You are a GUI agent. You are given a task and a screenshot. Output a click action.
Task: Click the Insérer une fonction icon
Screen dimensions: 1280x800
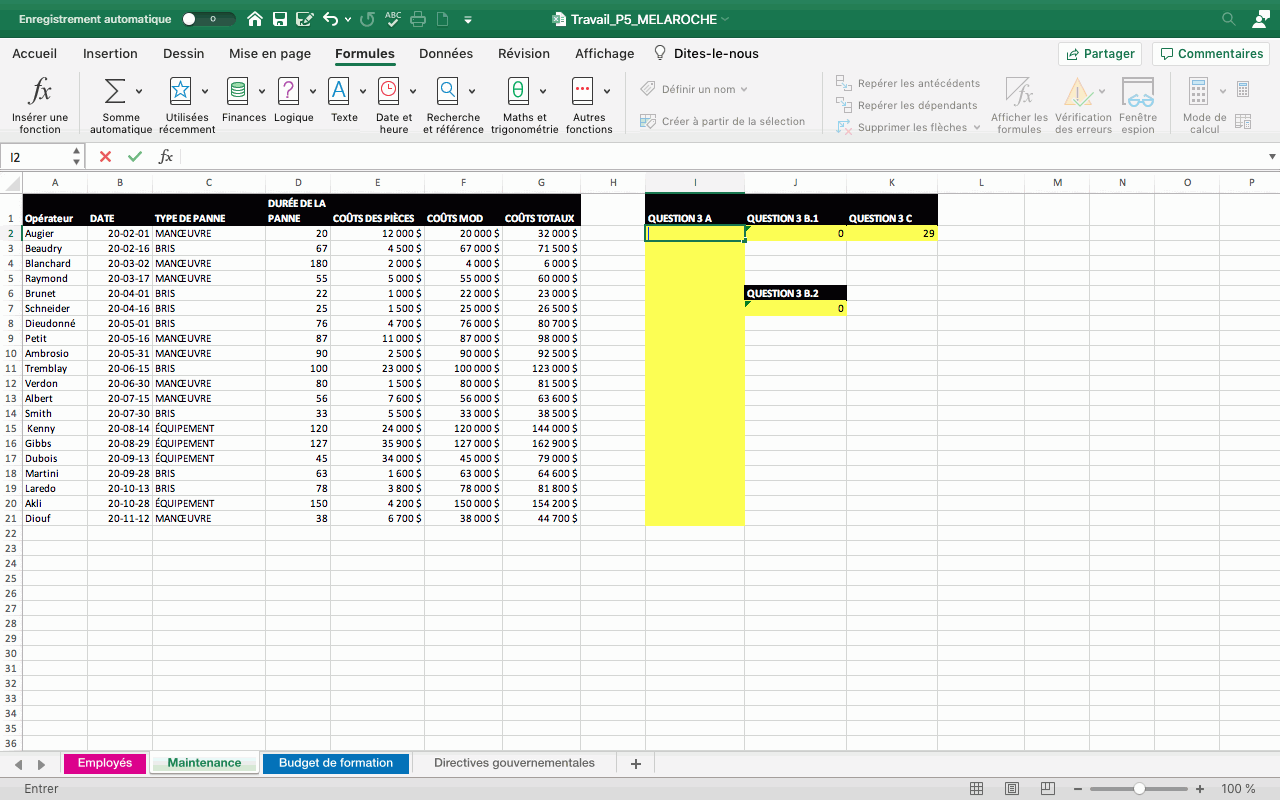(40, 92)
